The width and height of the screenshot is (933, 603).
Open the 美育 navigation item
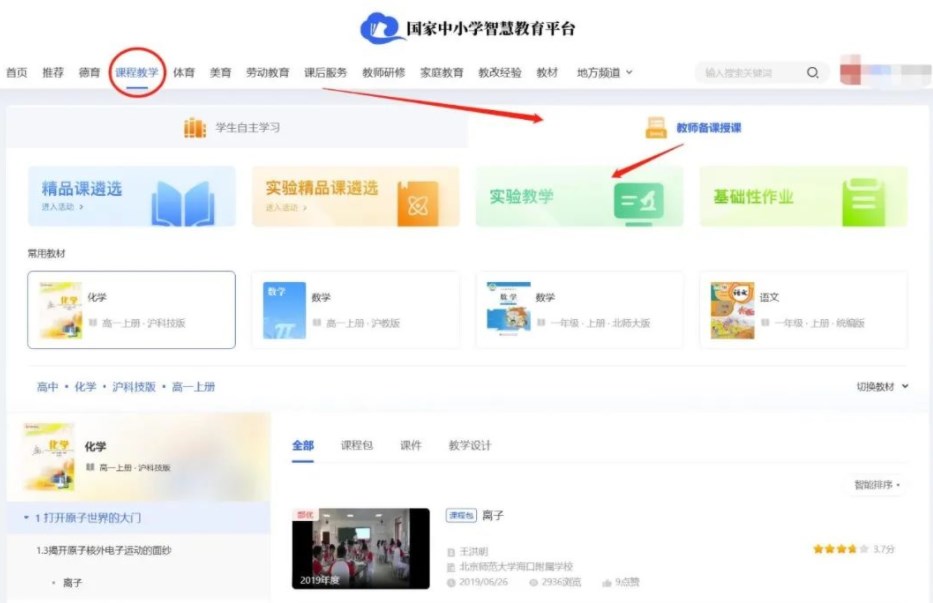[220, 73]
